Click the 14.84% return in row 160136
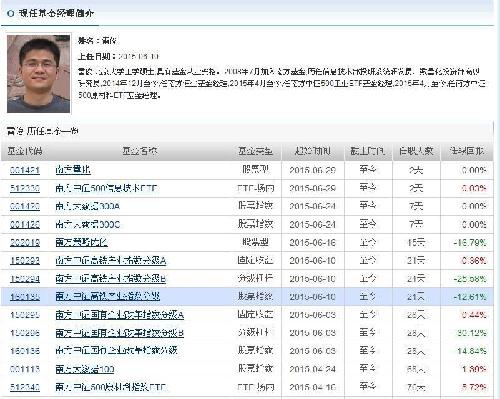The height and width of the screenshot is (399, 500). 472,351
